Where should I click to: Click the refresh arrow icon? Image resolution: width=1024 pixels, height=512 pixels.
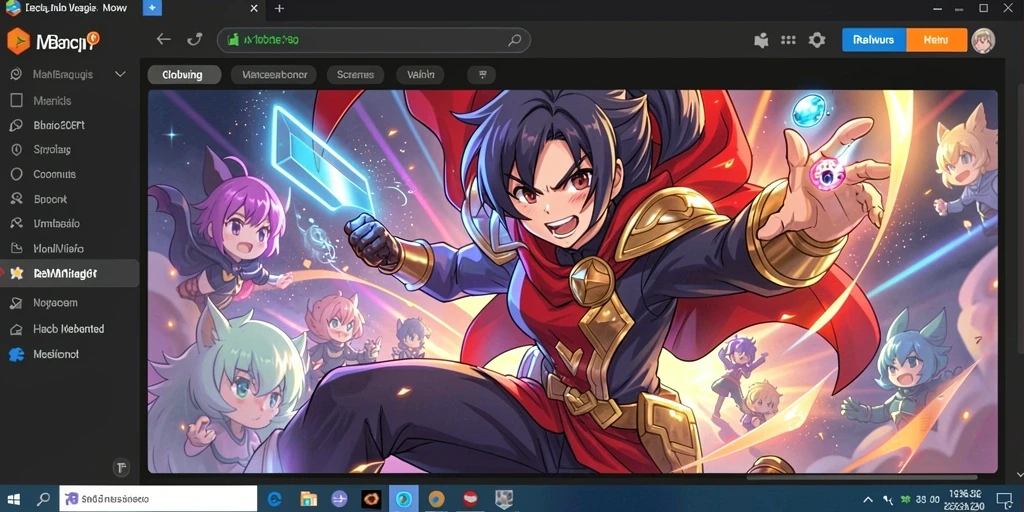click(x=195, y=40)
